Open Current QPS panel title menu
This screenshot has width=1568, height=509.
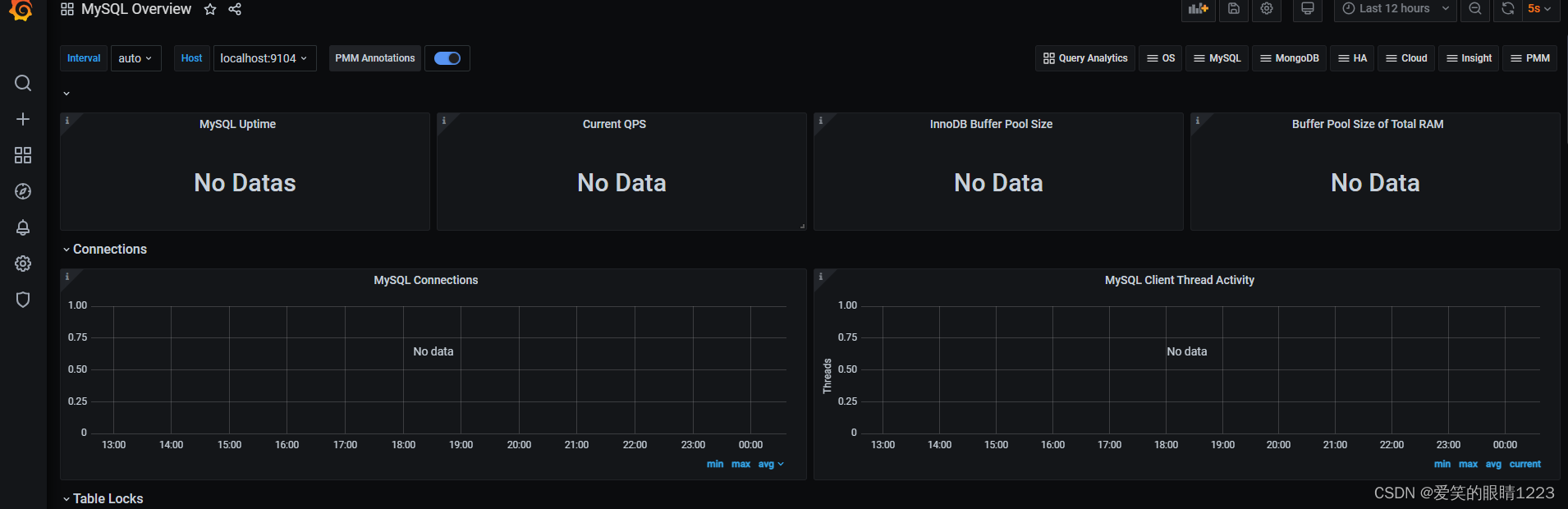pos(614,124)
